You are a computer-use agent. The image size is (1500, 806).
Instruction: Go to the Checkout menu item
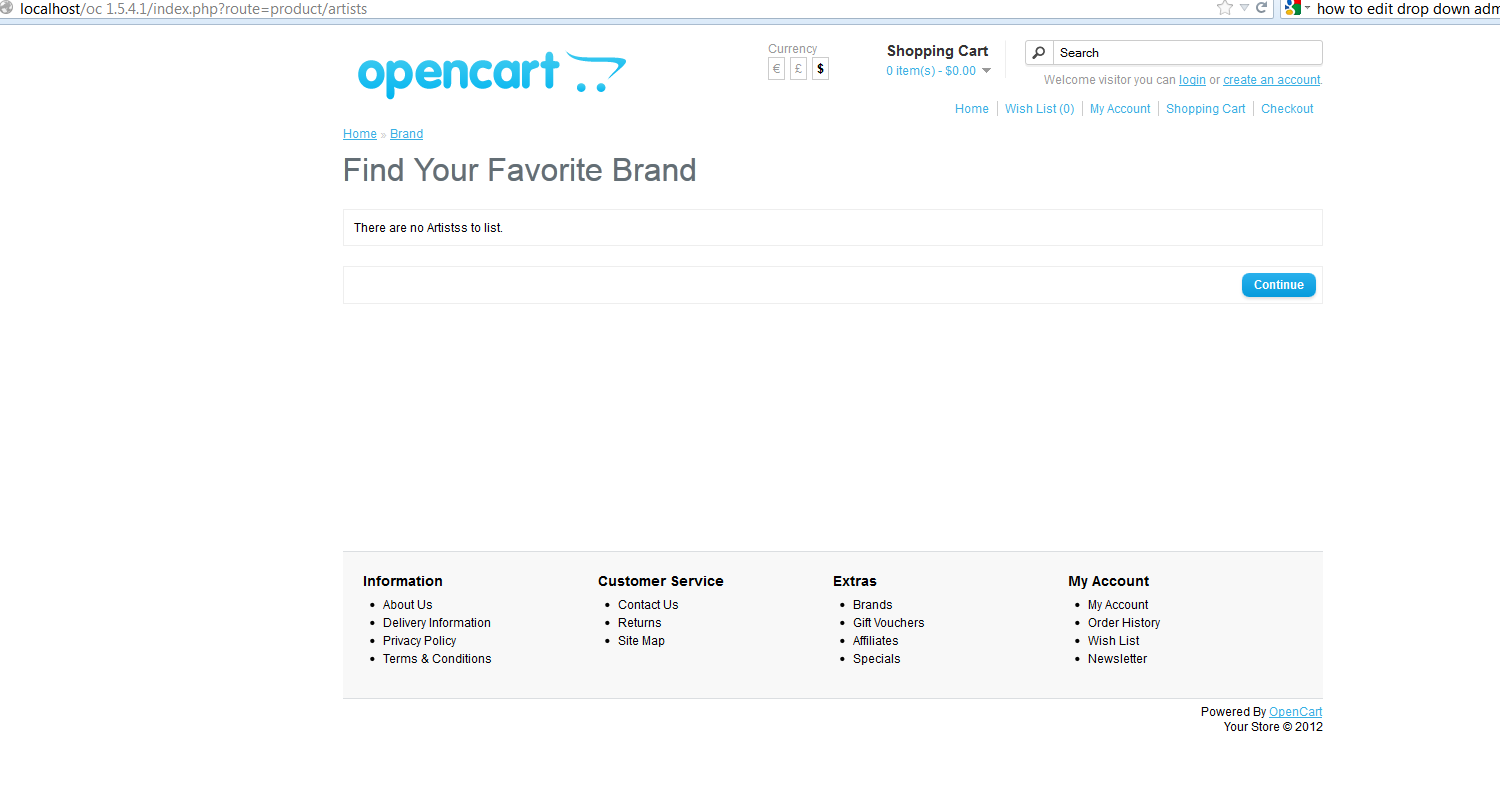click(x=1287, y=109)
